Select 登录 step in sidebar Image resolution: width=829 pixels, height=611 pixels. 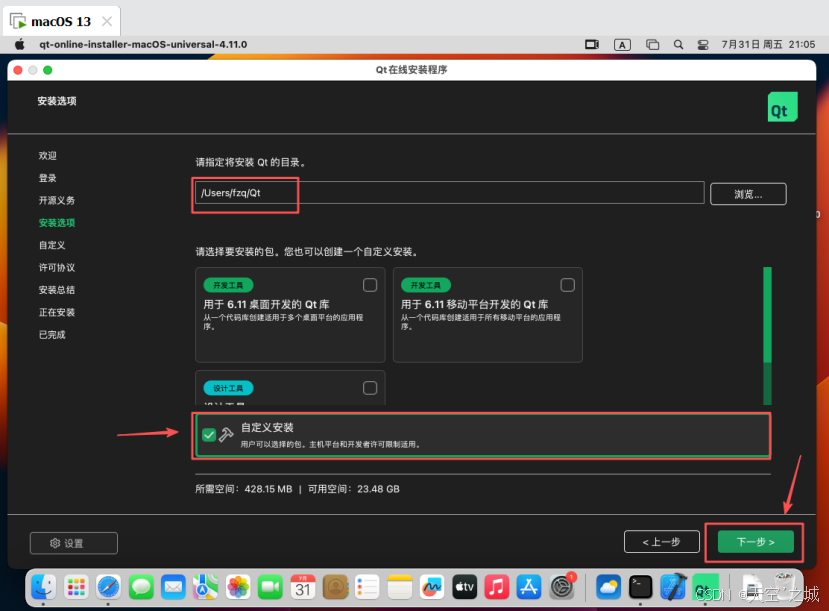tap(48, 178)
